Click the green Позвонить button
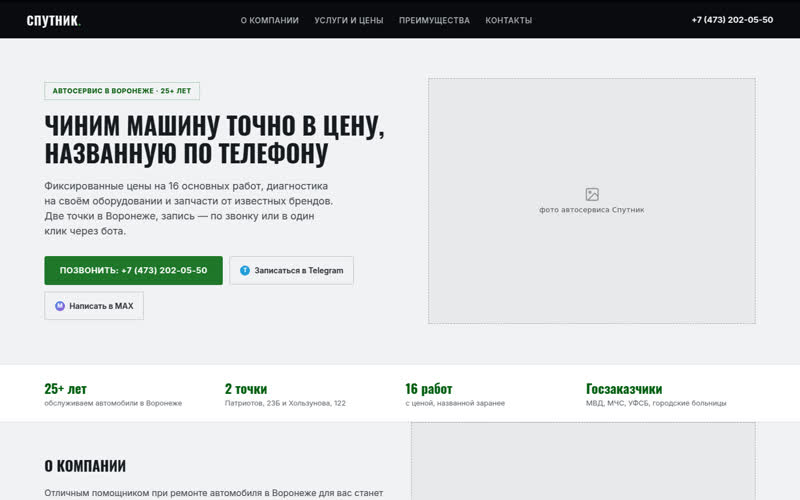800x500 pixels. tap(133, 270)
